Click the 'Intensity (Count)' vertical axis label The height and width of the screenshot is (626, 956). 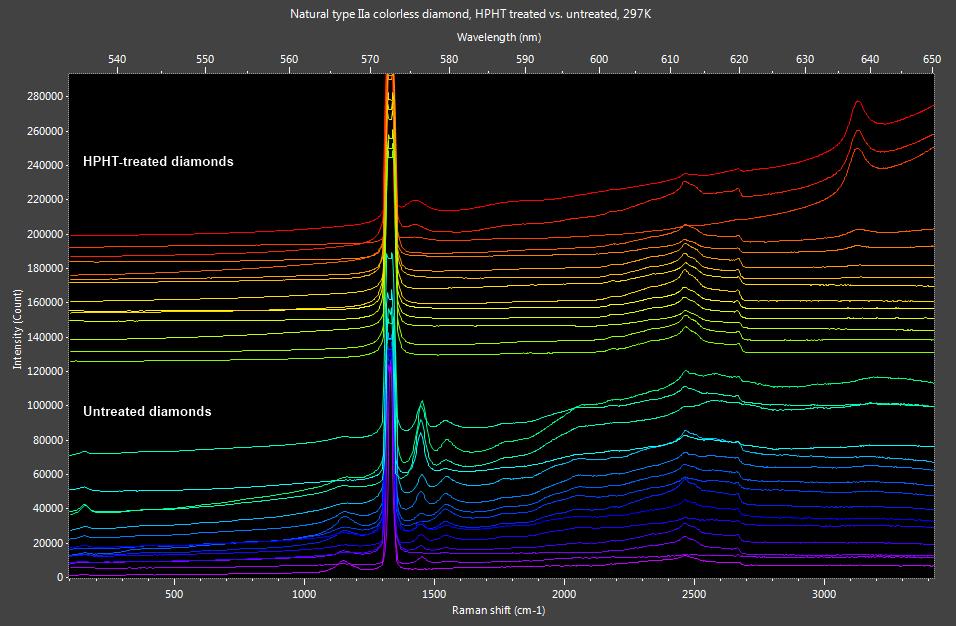(17, 329)
